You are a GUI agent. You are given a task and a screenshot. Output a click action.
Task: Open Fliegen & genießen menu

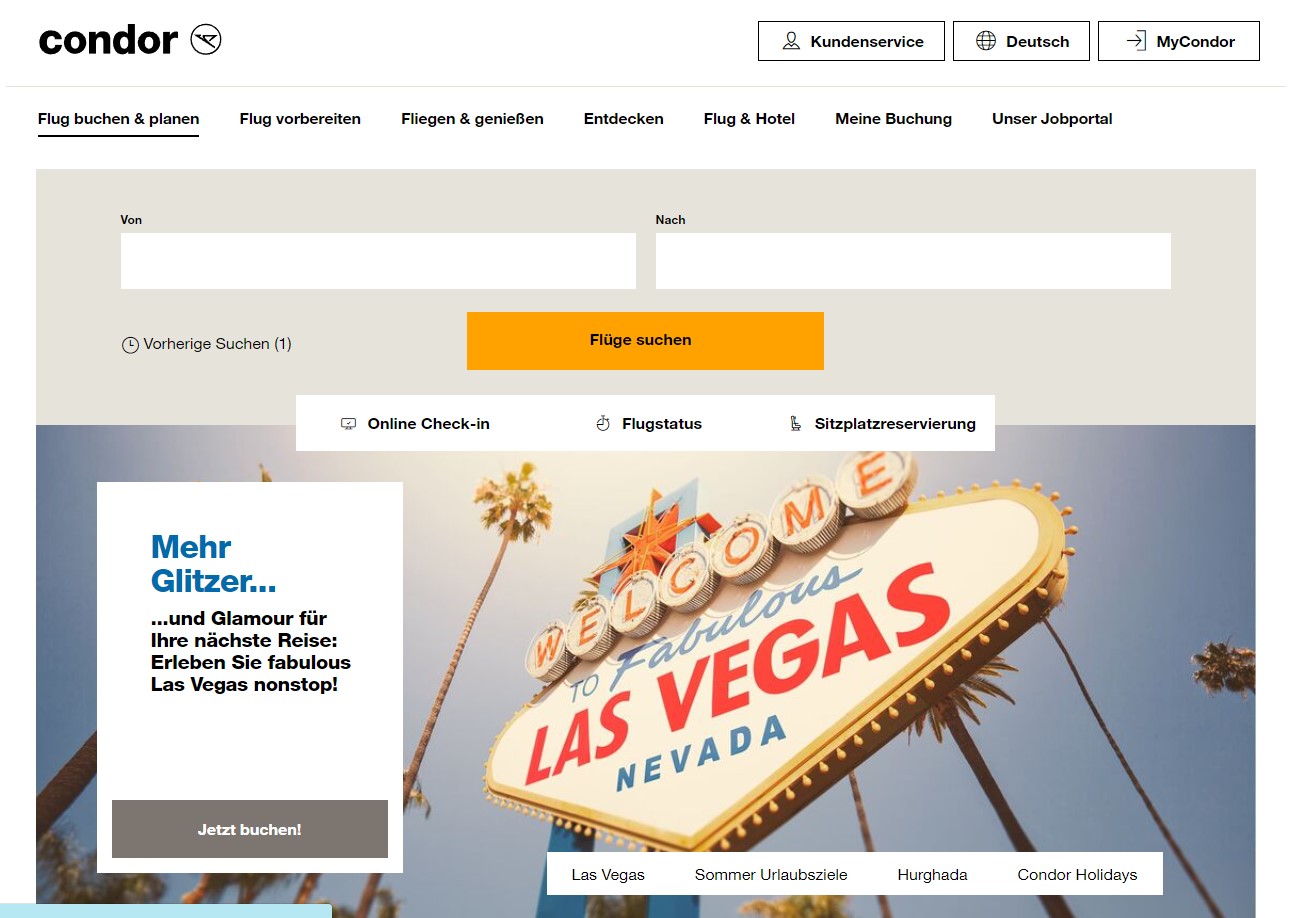tap(472, 119)
